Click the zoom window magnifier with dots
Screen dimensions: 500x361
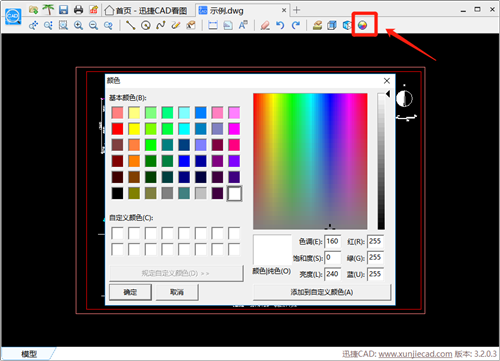tap(48, 25)
